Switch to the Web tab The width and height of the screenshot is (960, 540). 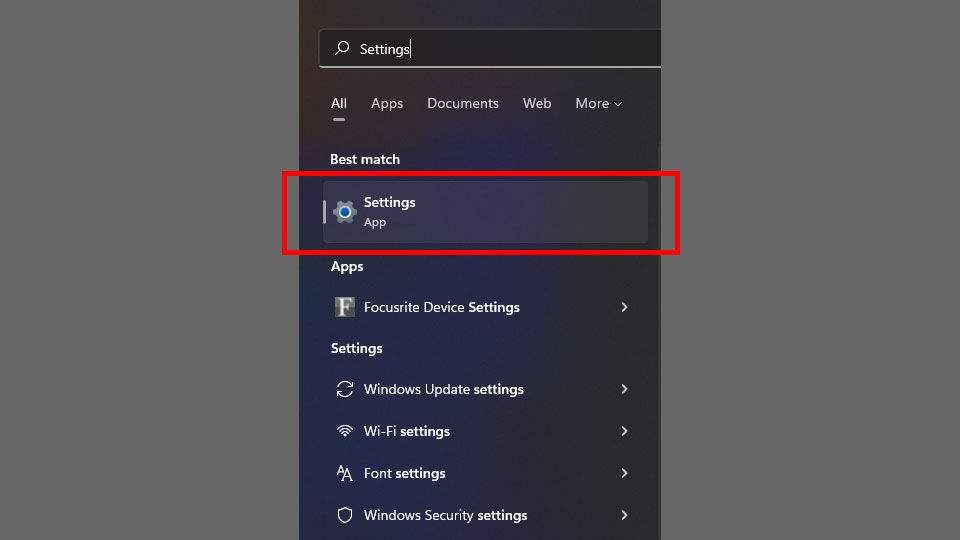537,103
